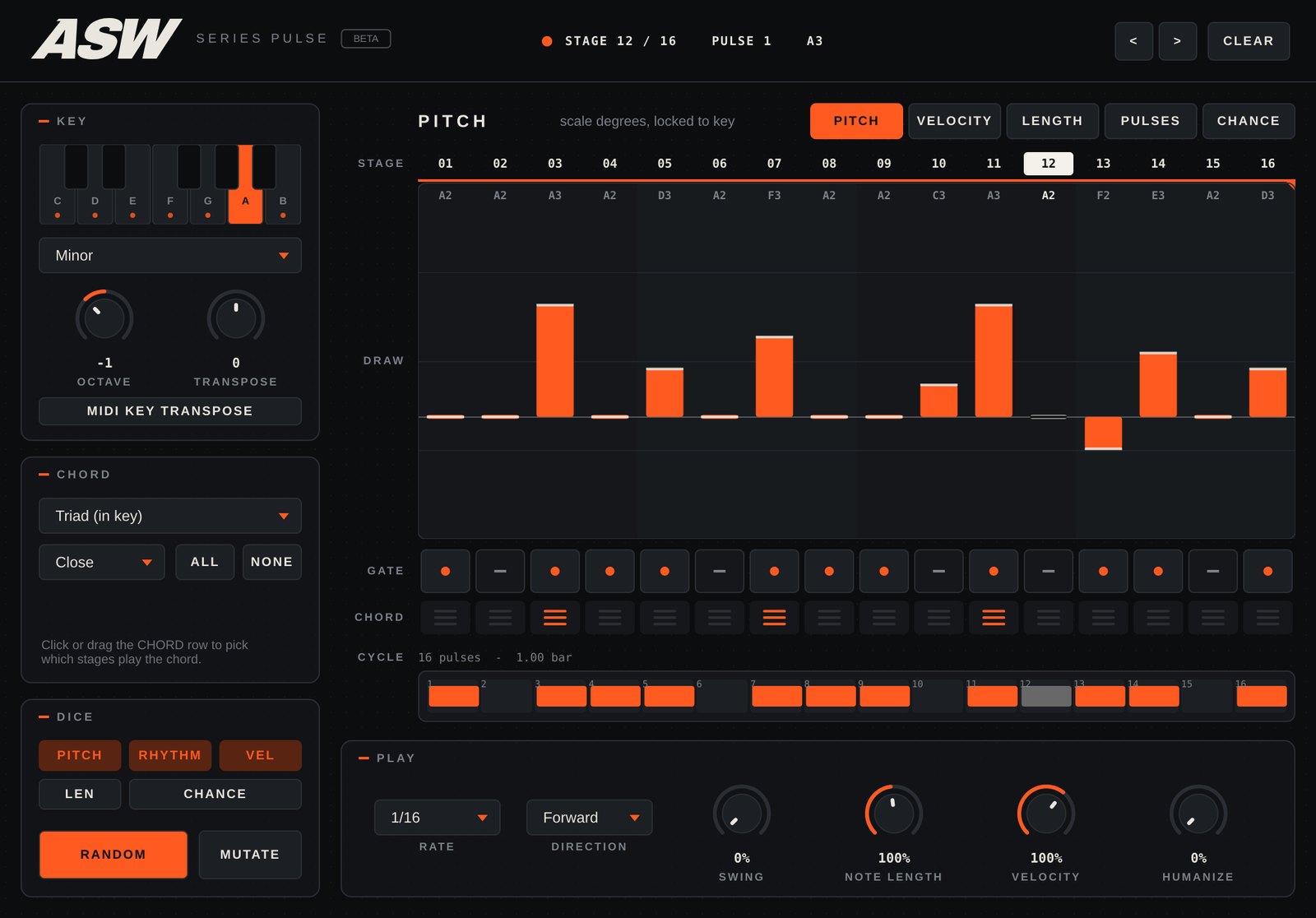The width and height of the screenshot is (1316, 918).
Task: Switch to the VELOCITY tab
Action: tap(954, 121)
